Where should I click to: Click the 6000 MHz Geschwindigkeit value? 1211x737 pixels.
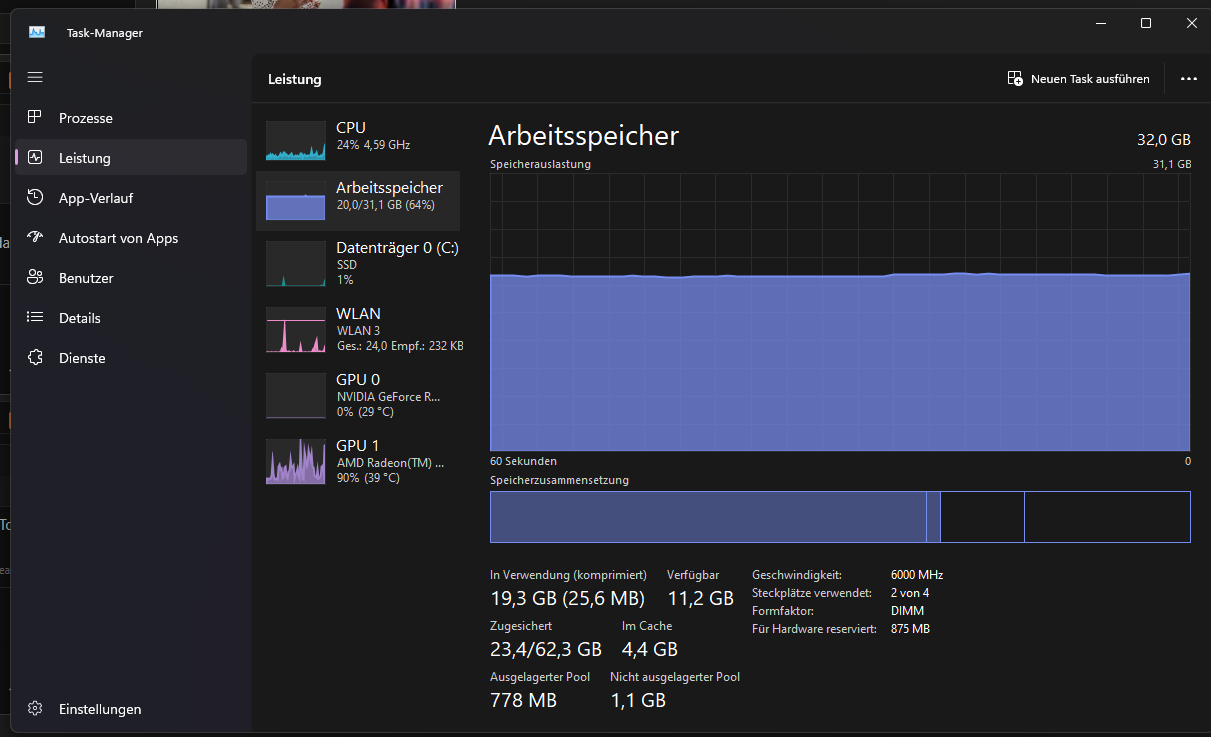click(917, 575)
